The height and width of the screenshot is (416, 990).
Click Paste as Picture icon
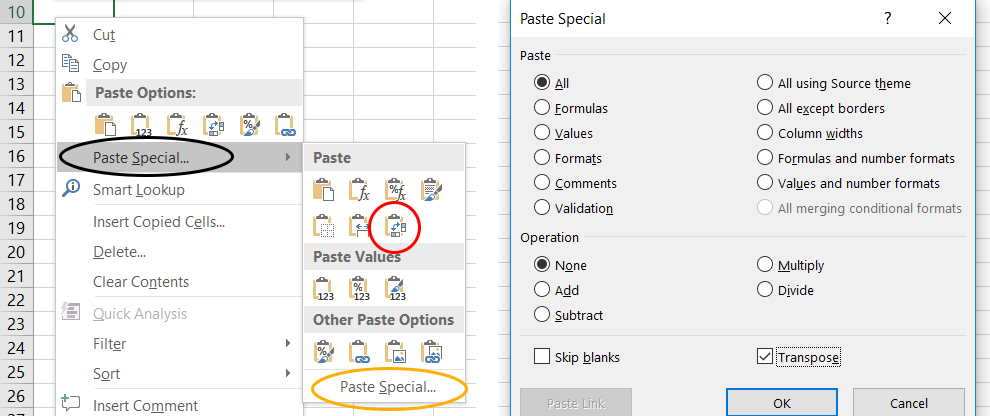[395, 351]
